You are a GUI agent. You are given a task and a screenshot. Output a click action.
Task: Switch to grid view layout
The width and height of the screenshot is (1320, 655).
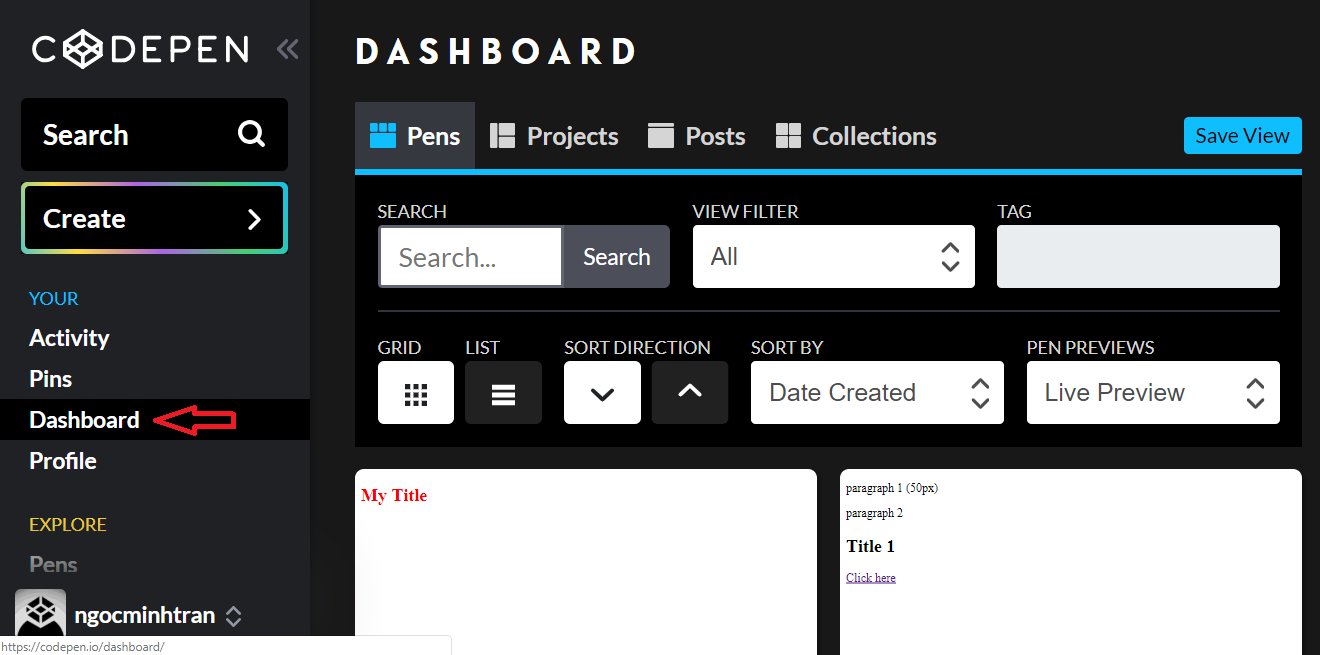tap(416, 393)
